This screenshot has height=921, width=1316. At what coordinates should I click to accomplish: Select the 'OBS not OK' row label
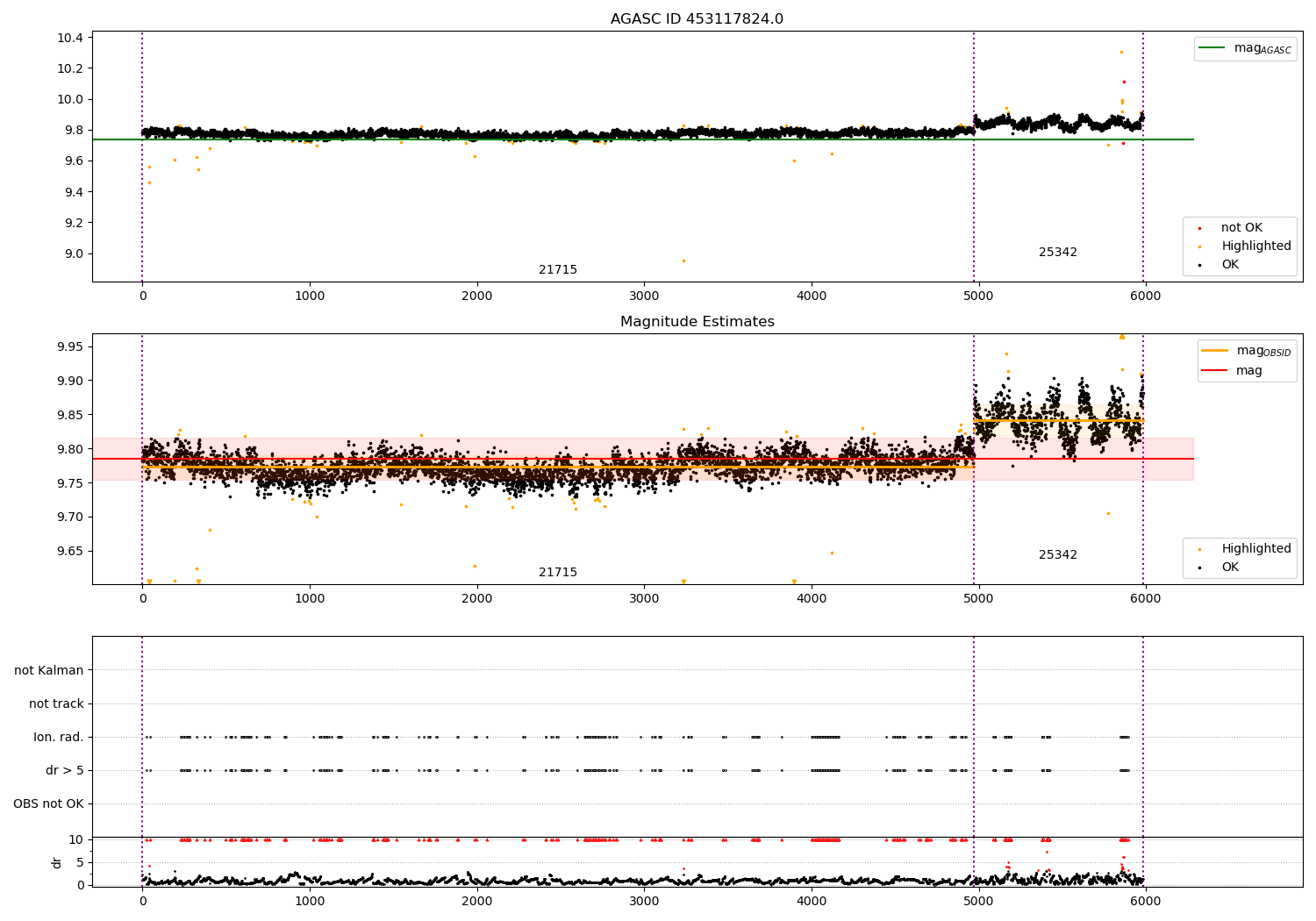pyautogui.click(x=48, y=804)
